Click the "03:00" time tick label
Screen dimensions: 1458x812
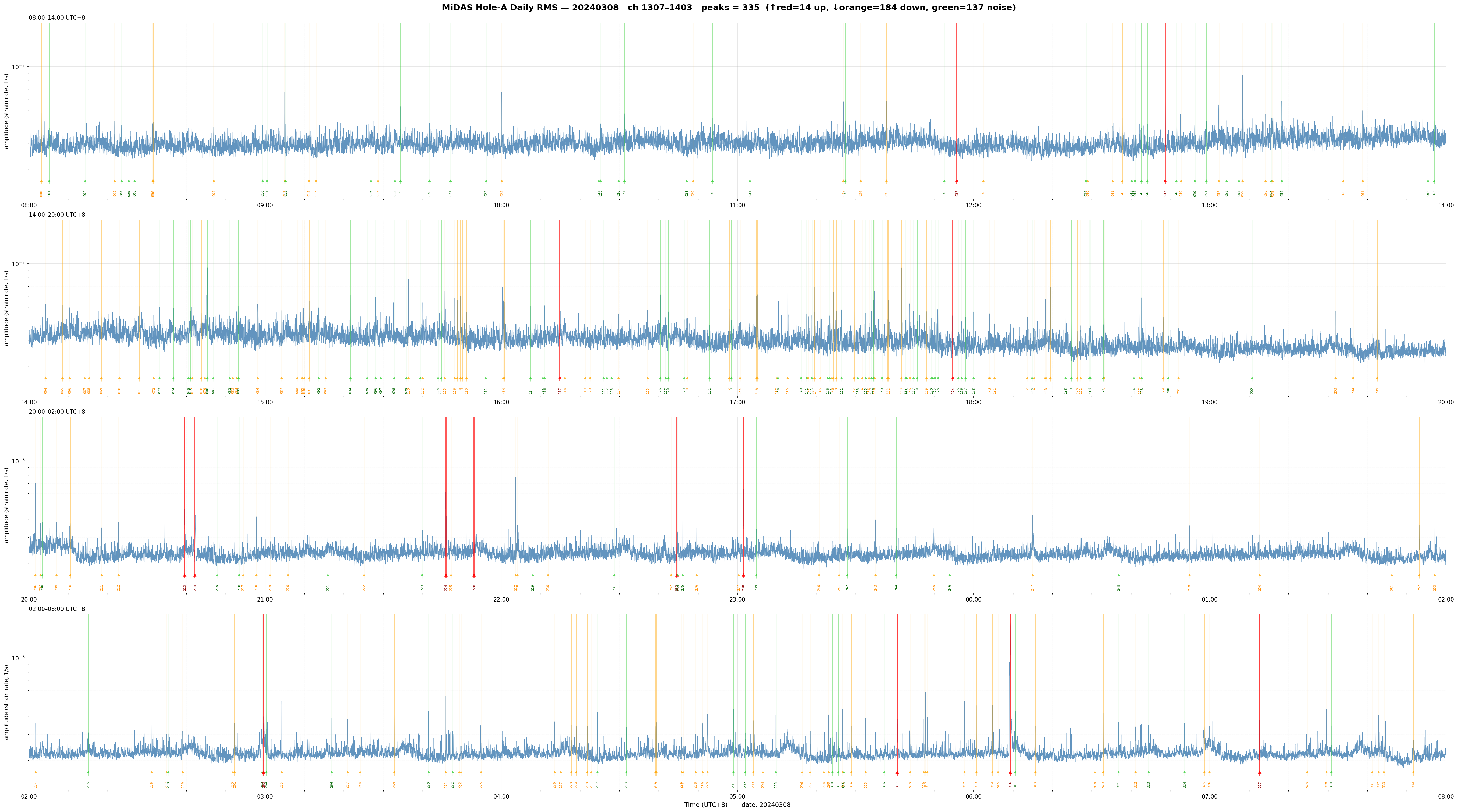[x=265, y=797]
